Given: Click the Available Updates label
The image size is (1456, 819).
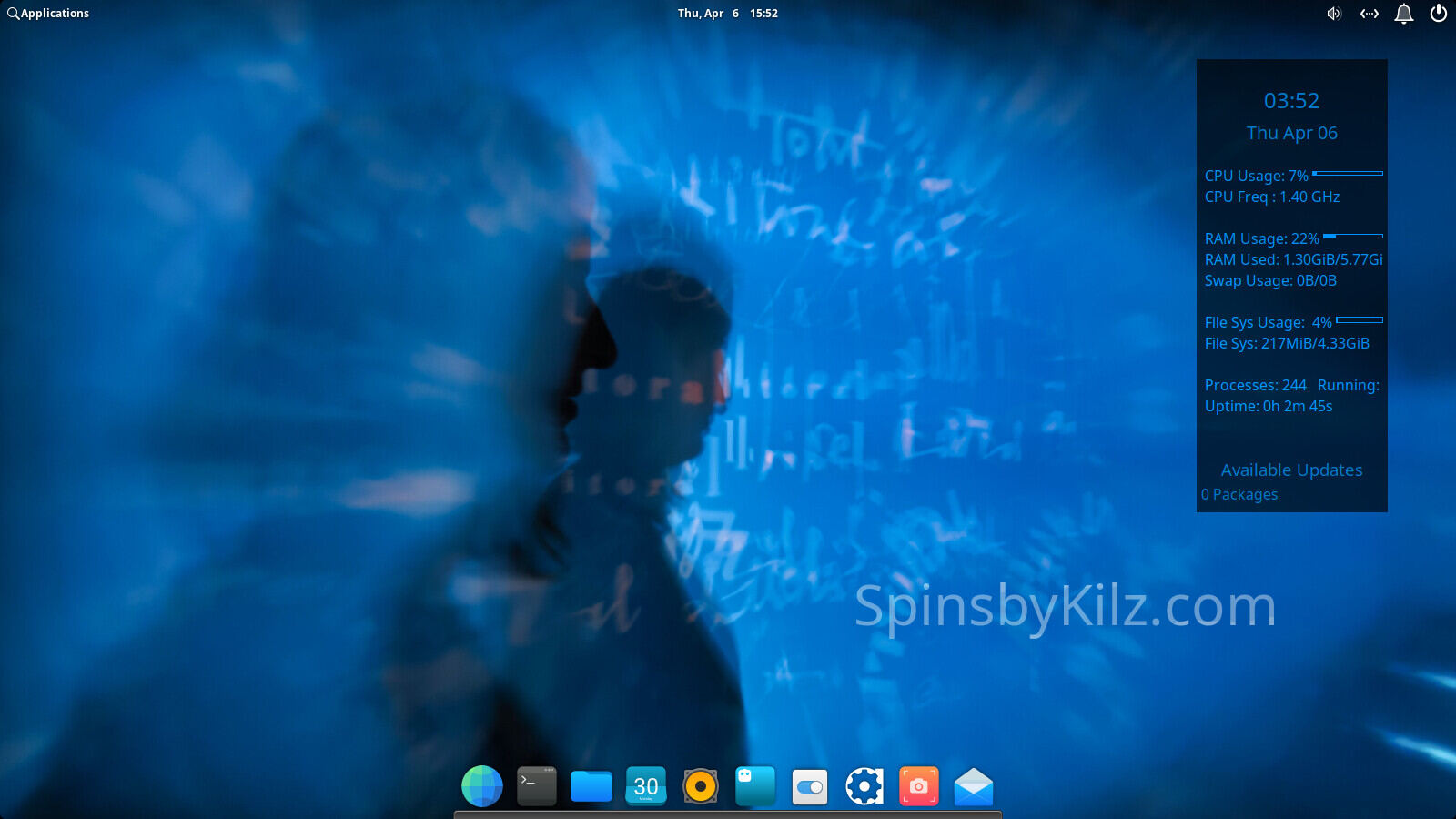Looking at the screenshot, I should (x=1291, y=470).
